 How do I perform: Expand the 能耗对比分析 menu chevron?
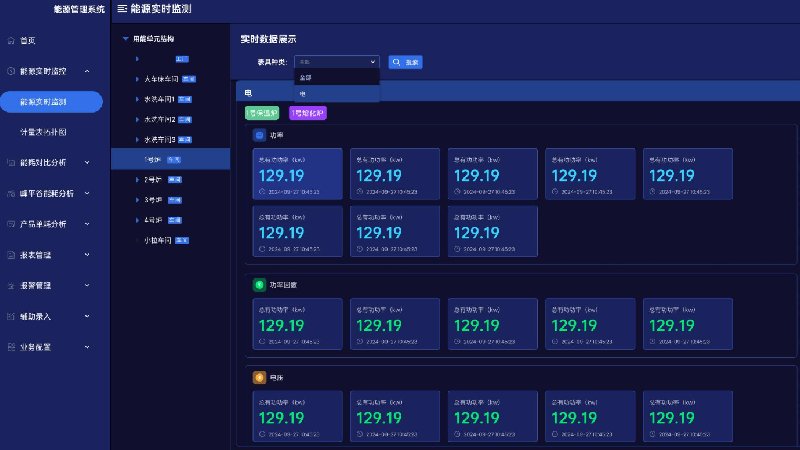click(87, 163)
